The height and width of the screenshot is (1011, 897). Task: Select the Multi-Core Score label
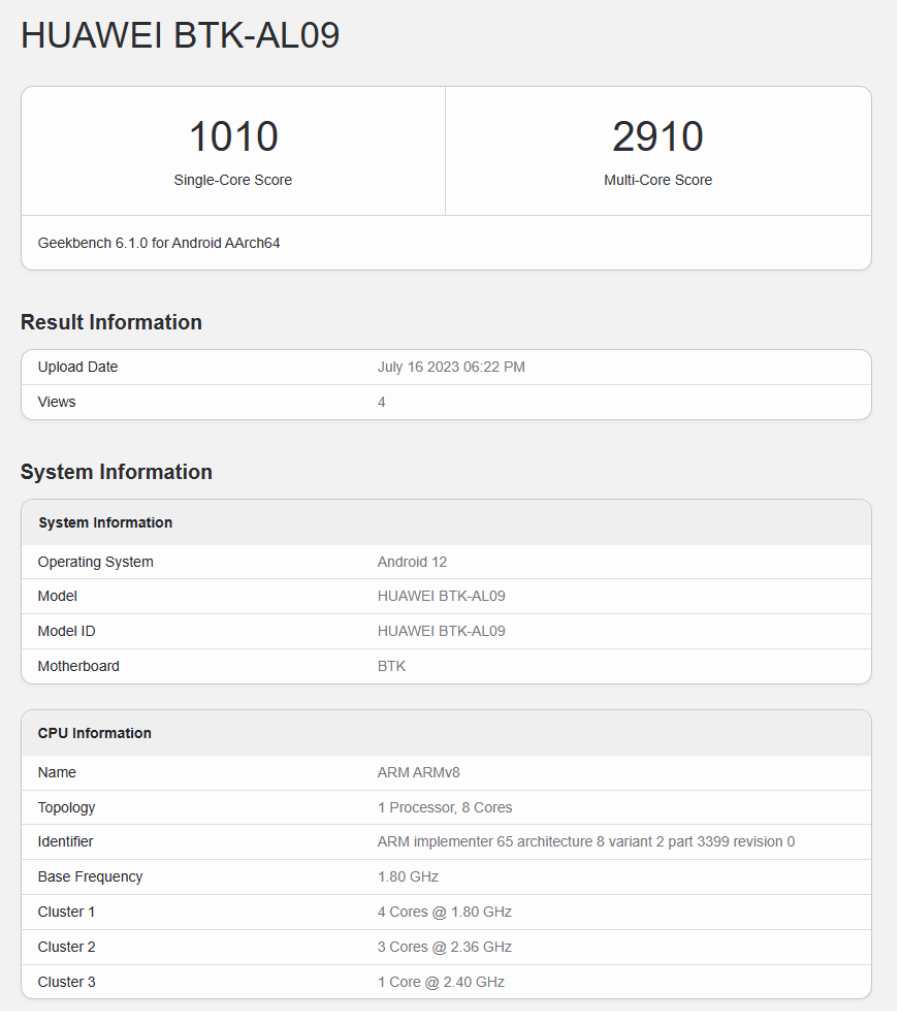[658, 181]
